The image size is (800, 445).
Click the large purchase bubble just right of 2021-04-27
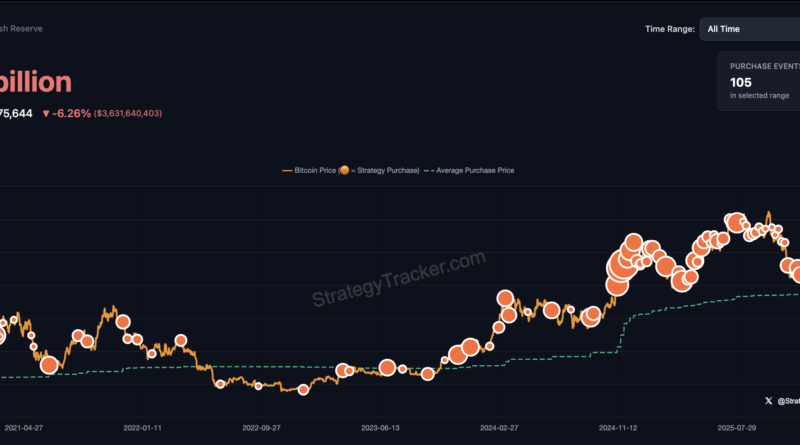tap(49, 366)
